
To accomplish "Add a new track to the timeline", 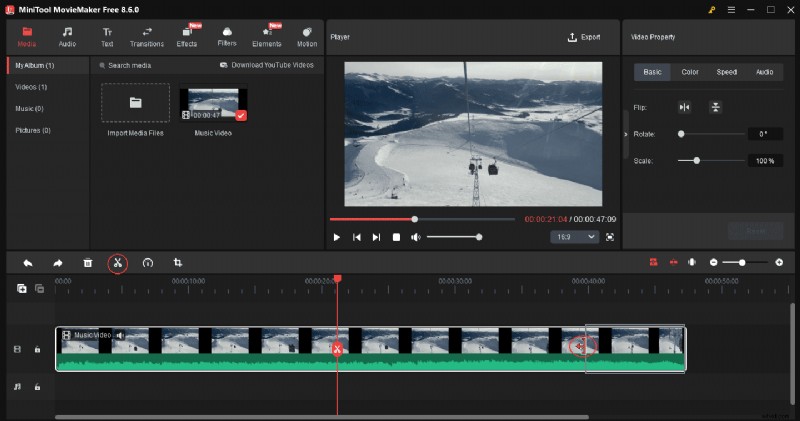I will 21,289.
